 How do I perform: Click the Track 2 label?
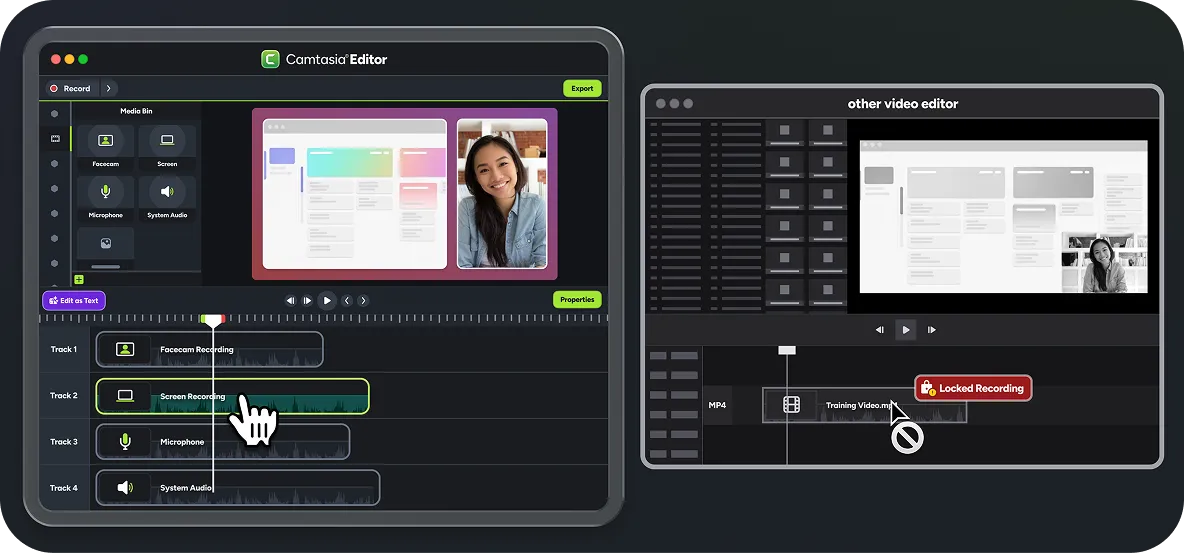(x=64, y=395)
